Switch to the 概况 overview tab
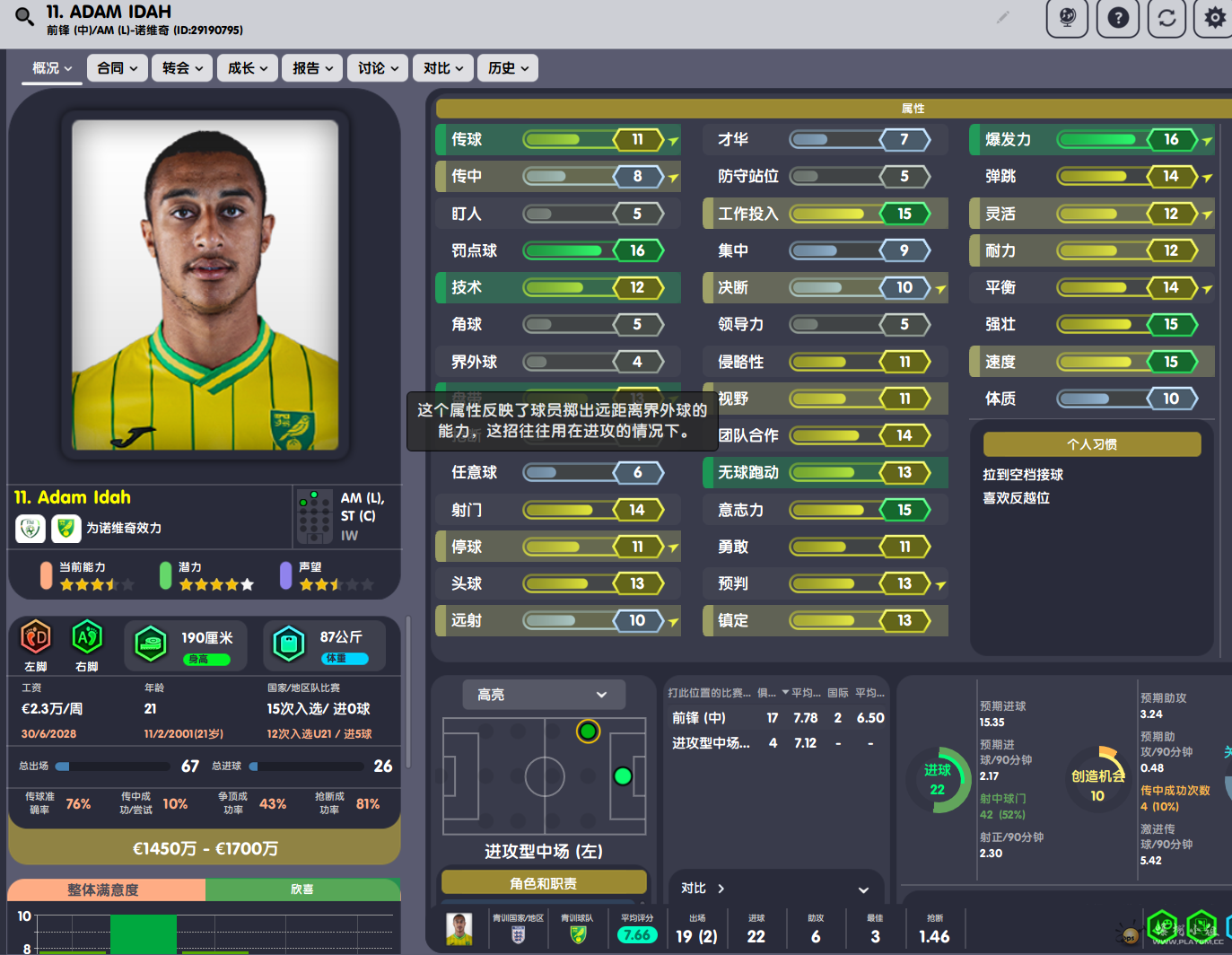1232x955 pixels. pos(51,68)
